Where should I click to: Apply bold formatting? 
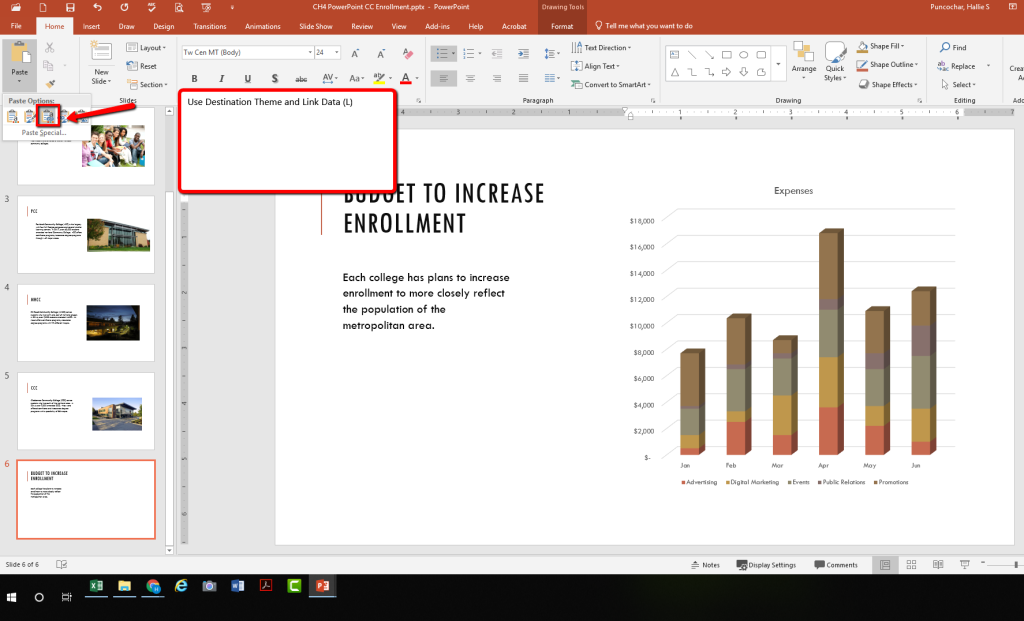[194, 78]
